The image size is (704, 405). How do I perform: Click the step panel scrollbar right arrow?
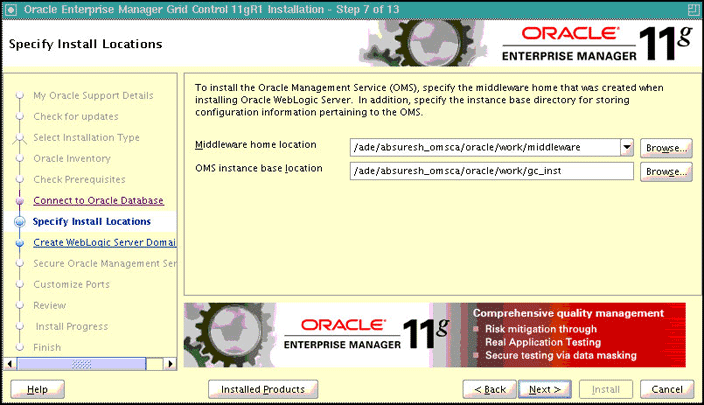[169, 364]
